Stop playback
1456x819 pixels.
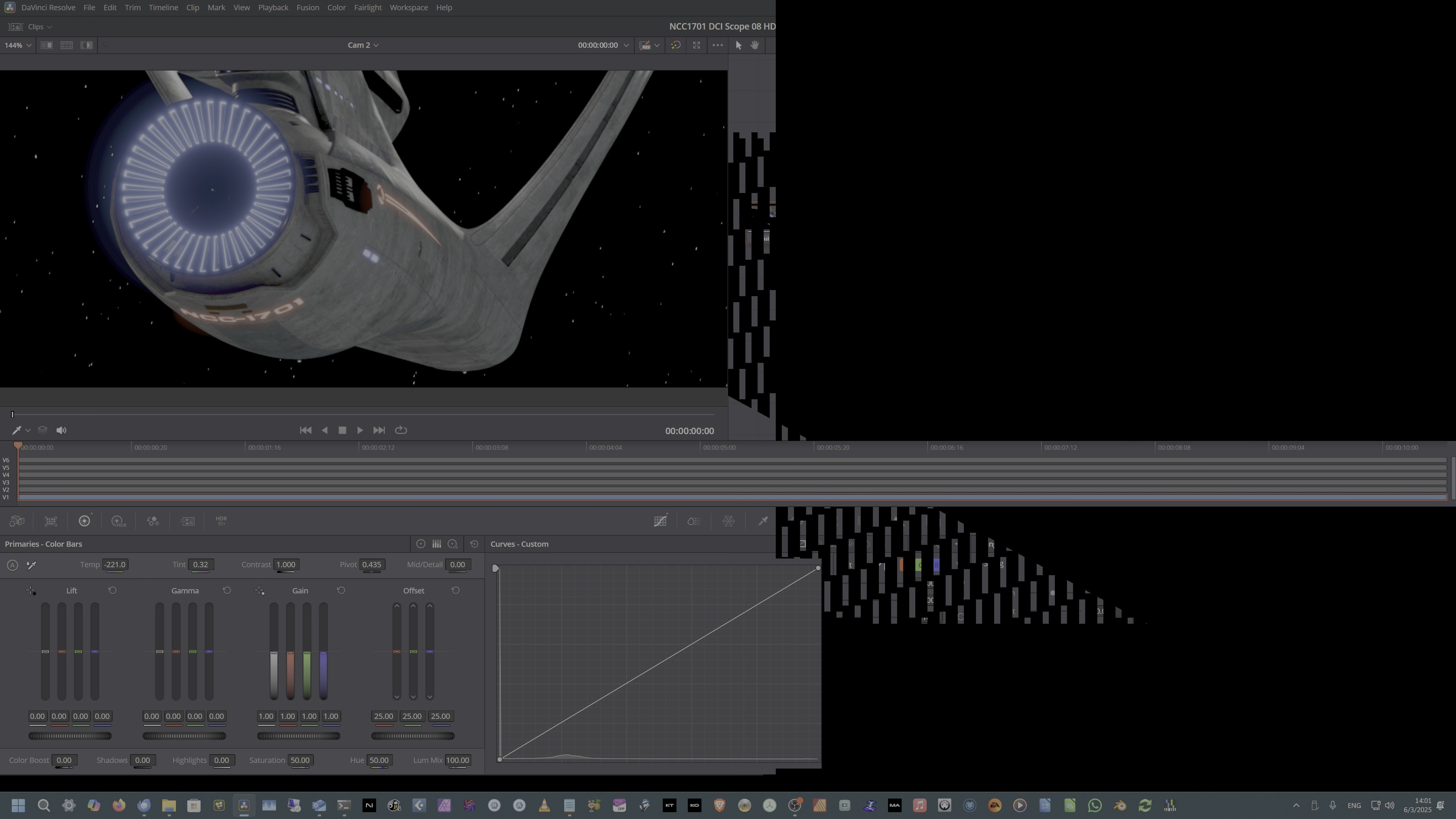tap(342, 430)
